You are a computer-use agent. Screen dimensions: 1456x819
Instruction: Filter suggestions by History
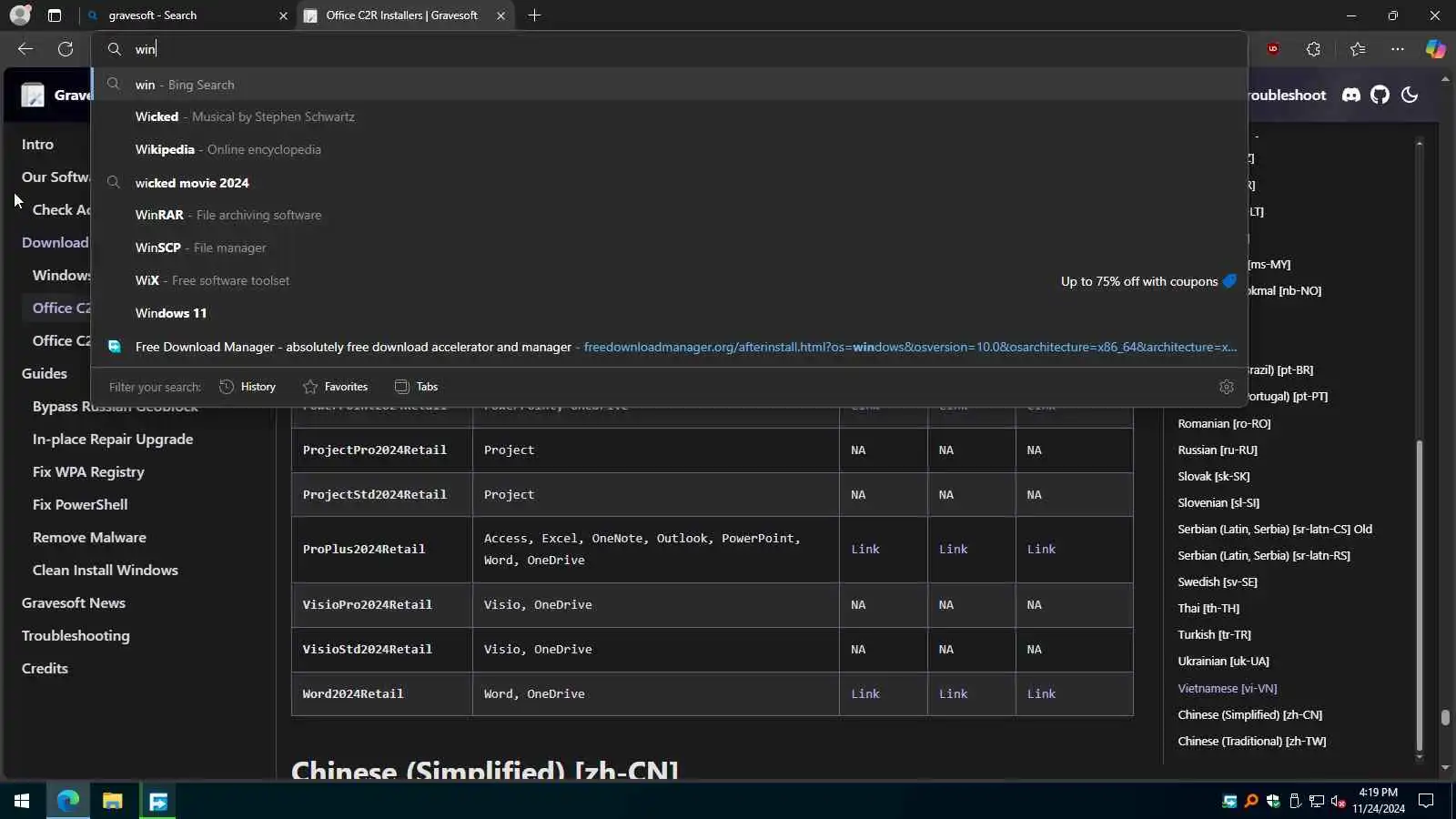pyautogui.click(x=248, y=387)
